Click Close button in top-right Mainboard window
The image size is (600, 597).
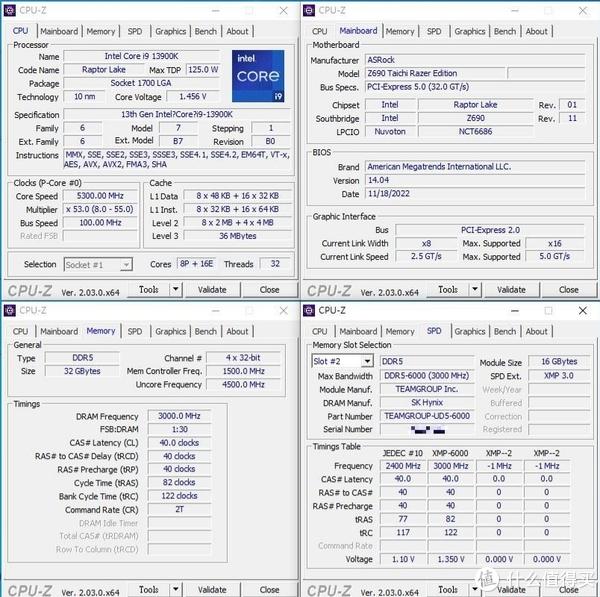[x=569, y=290]
